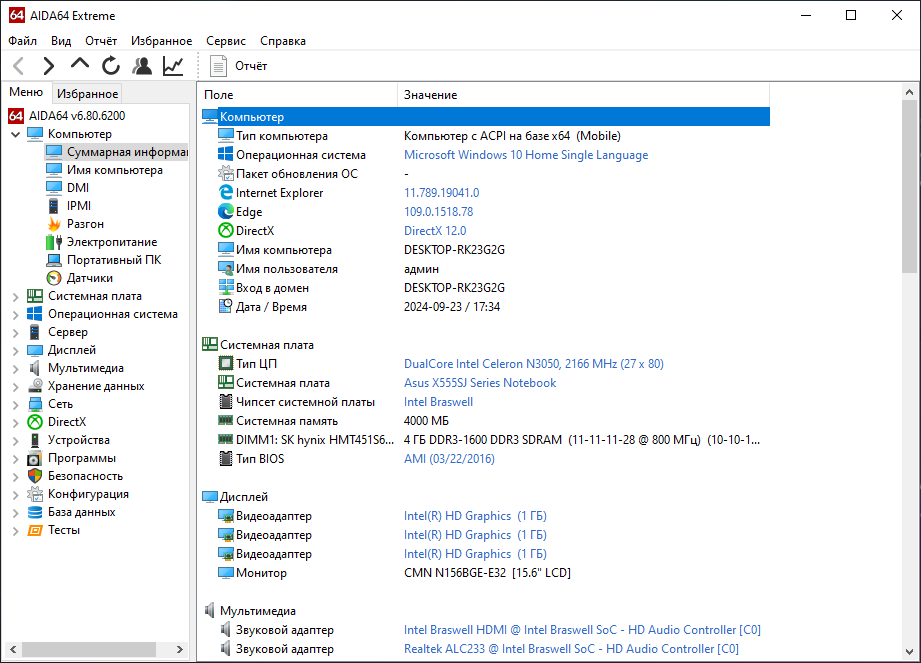The height and width of the screenshot is (663, 921).
Task: Select the DESKTOP-RK23G2G computer name value
Action: (454, 250)
